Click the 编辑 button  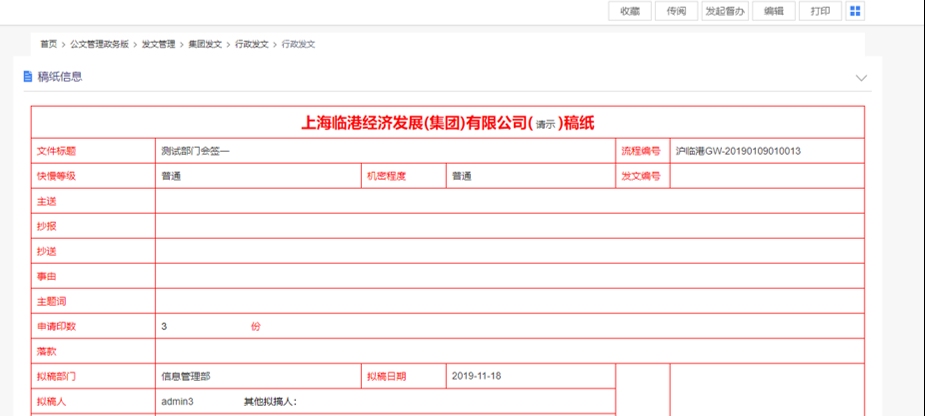tap(773, 11)
